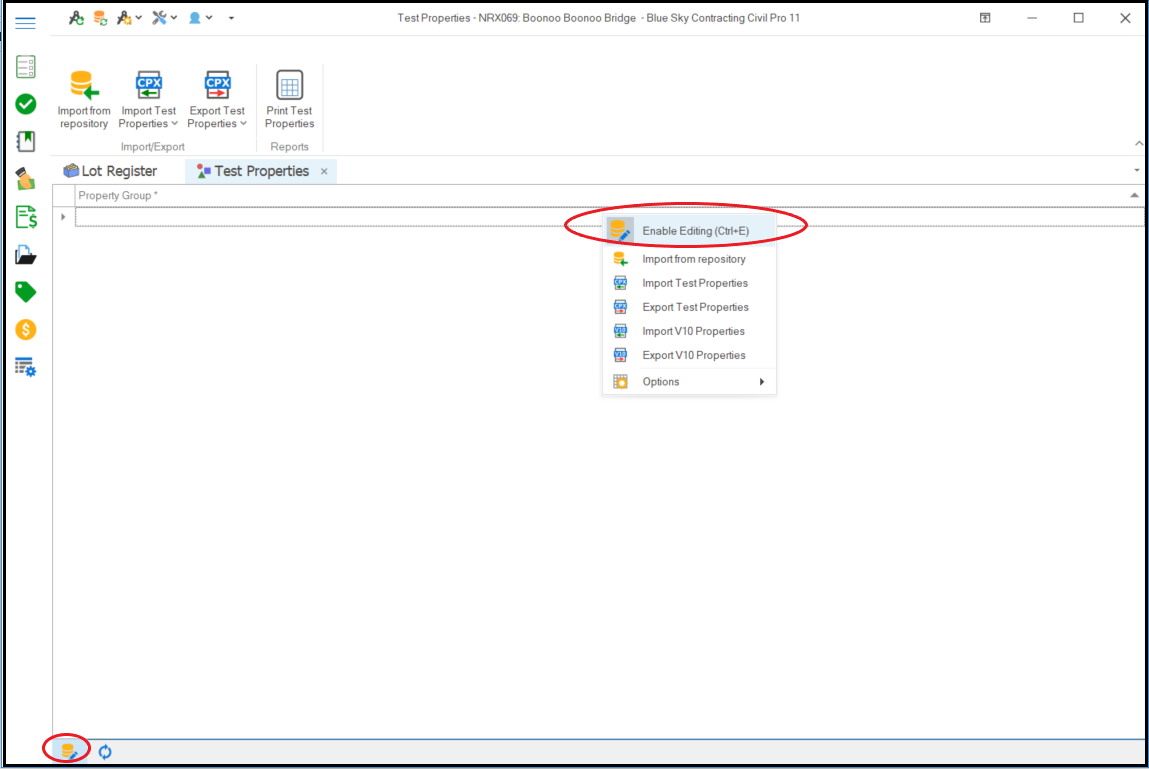Expand the Options submenu in context menu

point(690,382)
